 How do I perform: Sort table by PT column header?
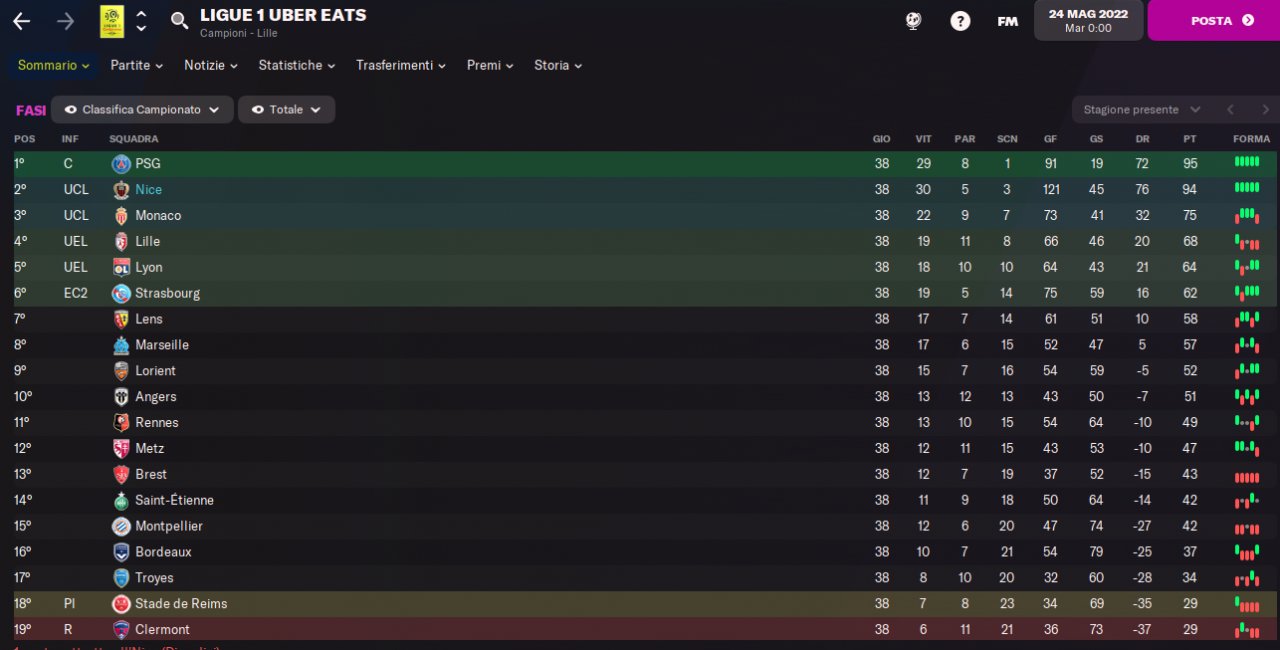(x=1189, y=139)
